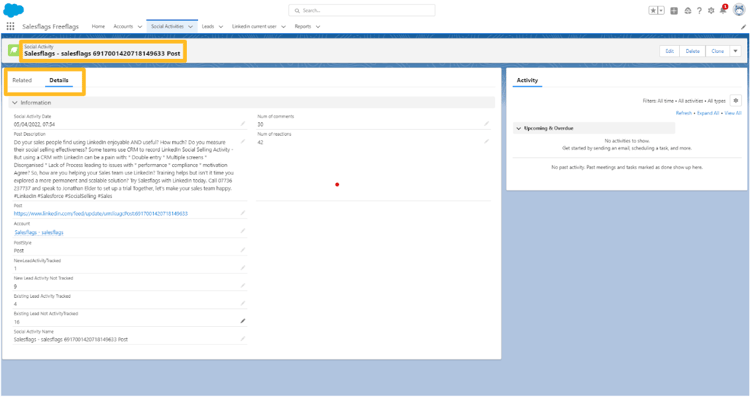Open the LinkedIn post URL link
Screen dimensions: 750x397
point(100,213)
